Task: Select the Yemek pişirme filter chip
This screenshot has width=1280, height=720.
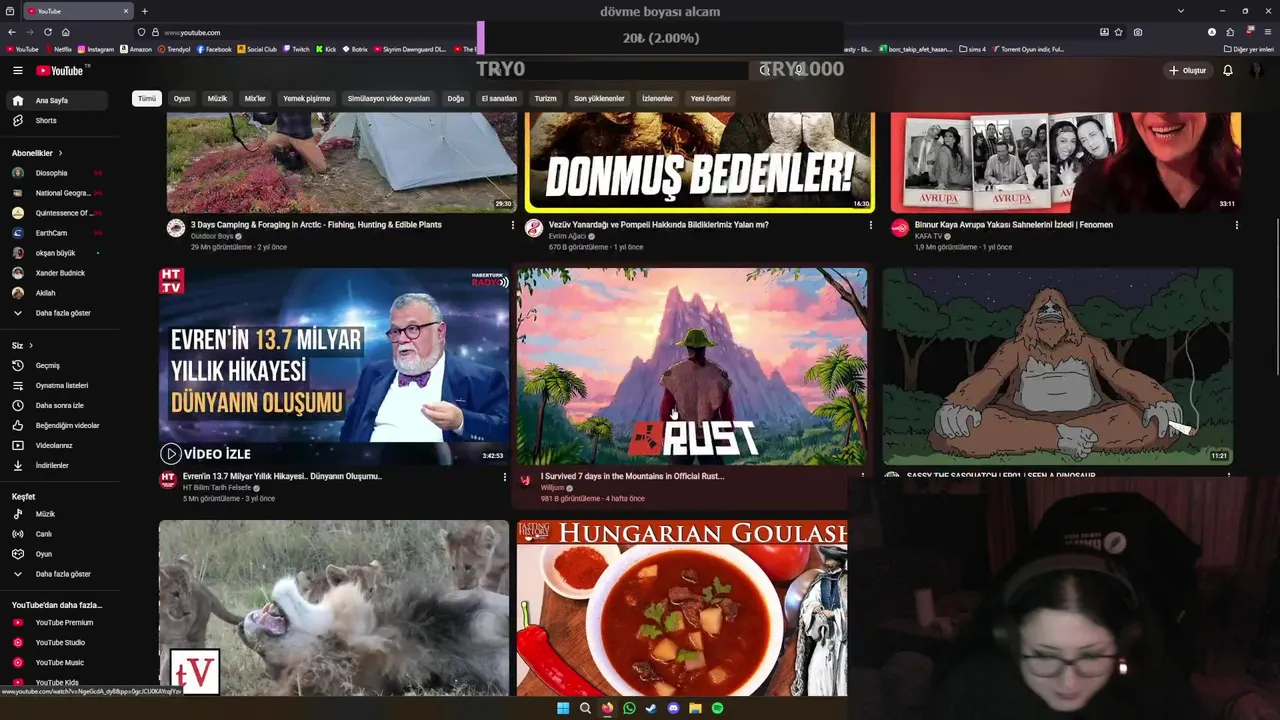Action: (306, 99)
